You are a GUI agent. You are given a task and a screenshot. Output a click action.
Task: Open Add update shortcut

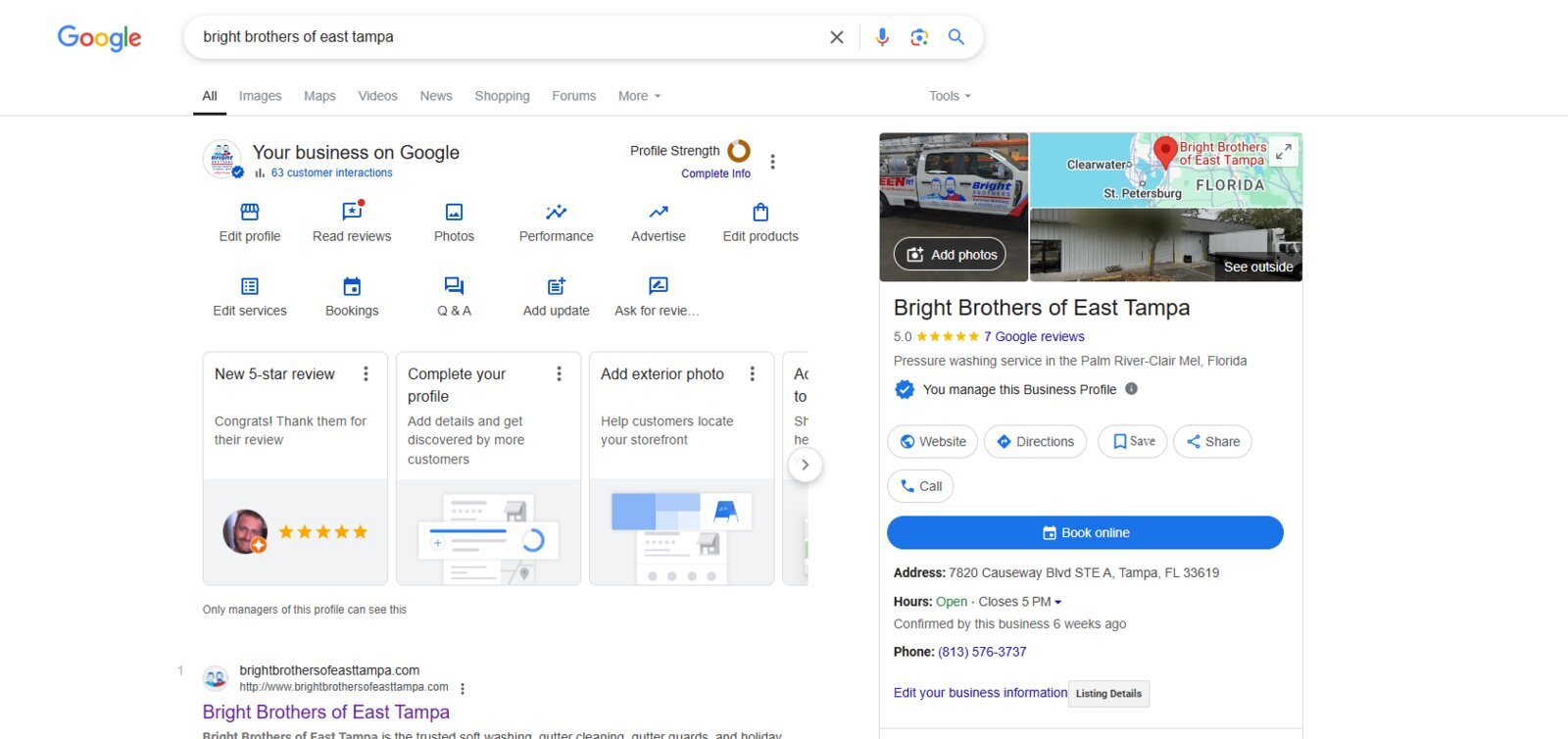click(x=557, y=297)
